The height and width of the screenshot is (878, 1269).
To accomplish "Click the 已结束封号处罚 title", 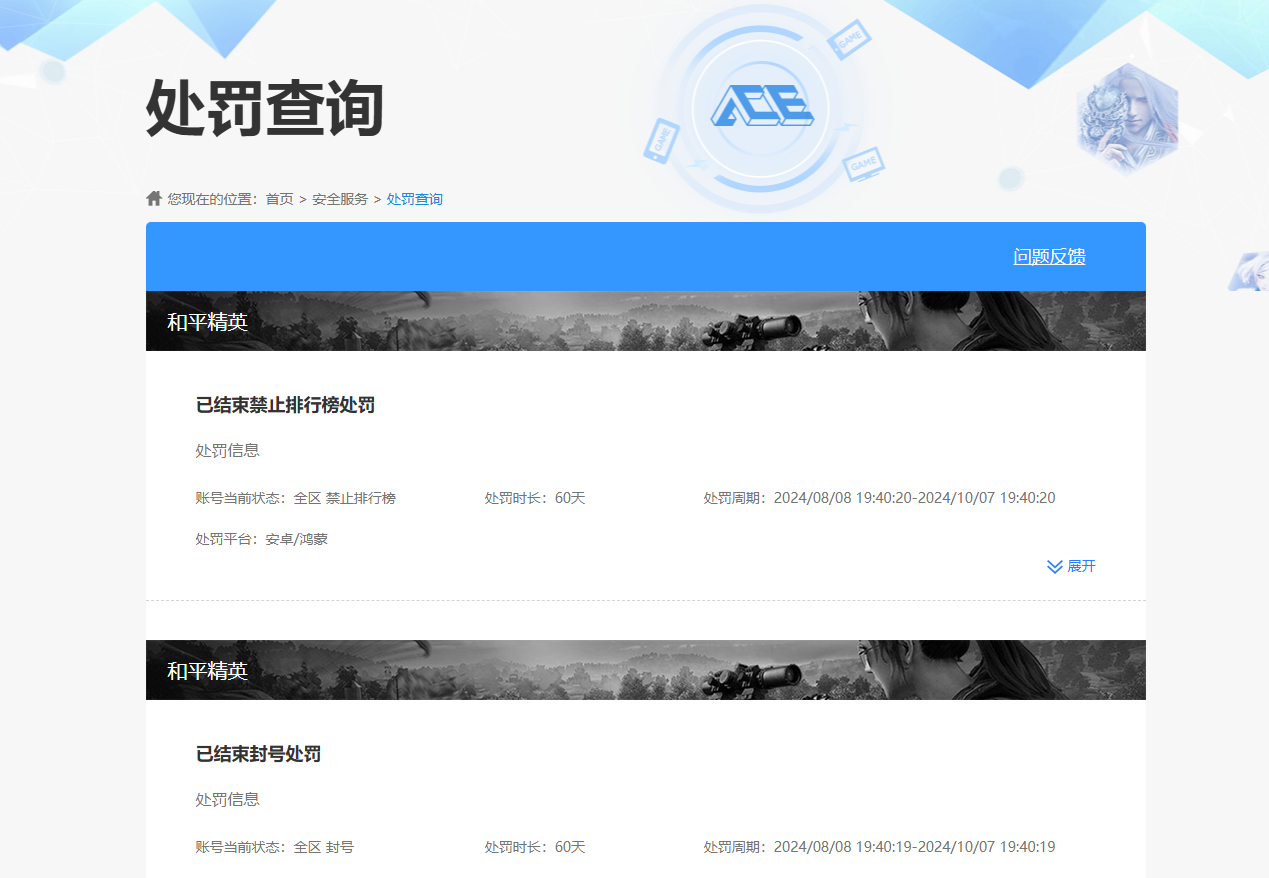I will pos(259,754).
